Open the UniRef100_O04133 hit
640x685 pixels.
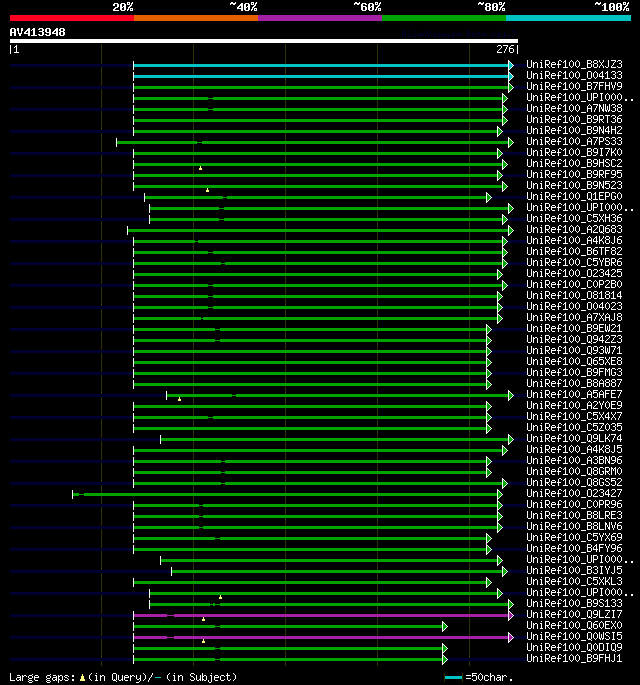pos(574,75)
